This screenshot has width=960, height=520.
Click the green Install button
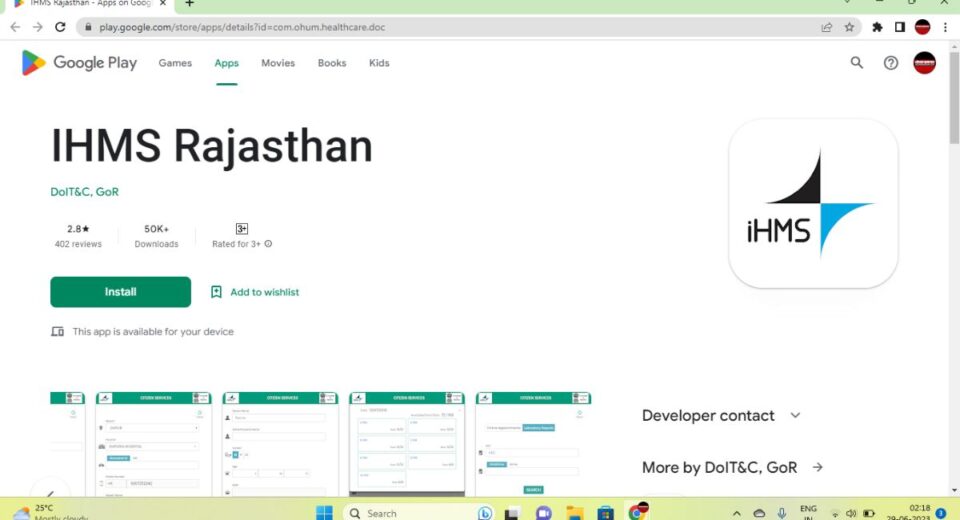(x=120, y=292)
